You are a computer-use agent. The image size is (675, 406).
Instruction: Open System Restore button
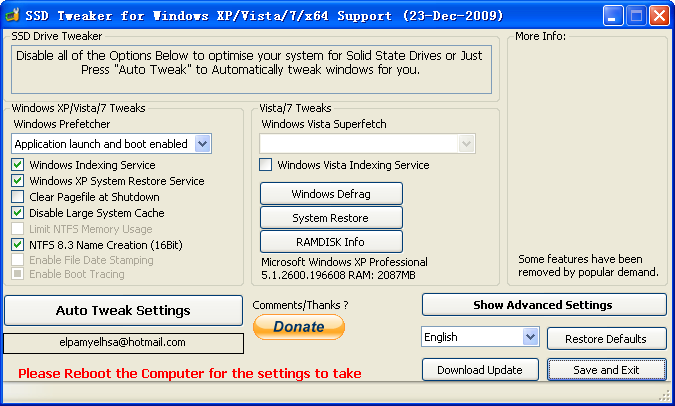(331, 218)
